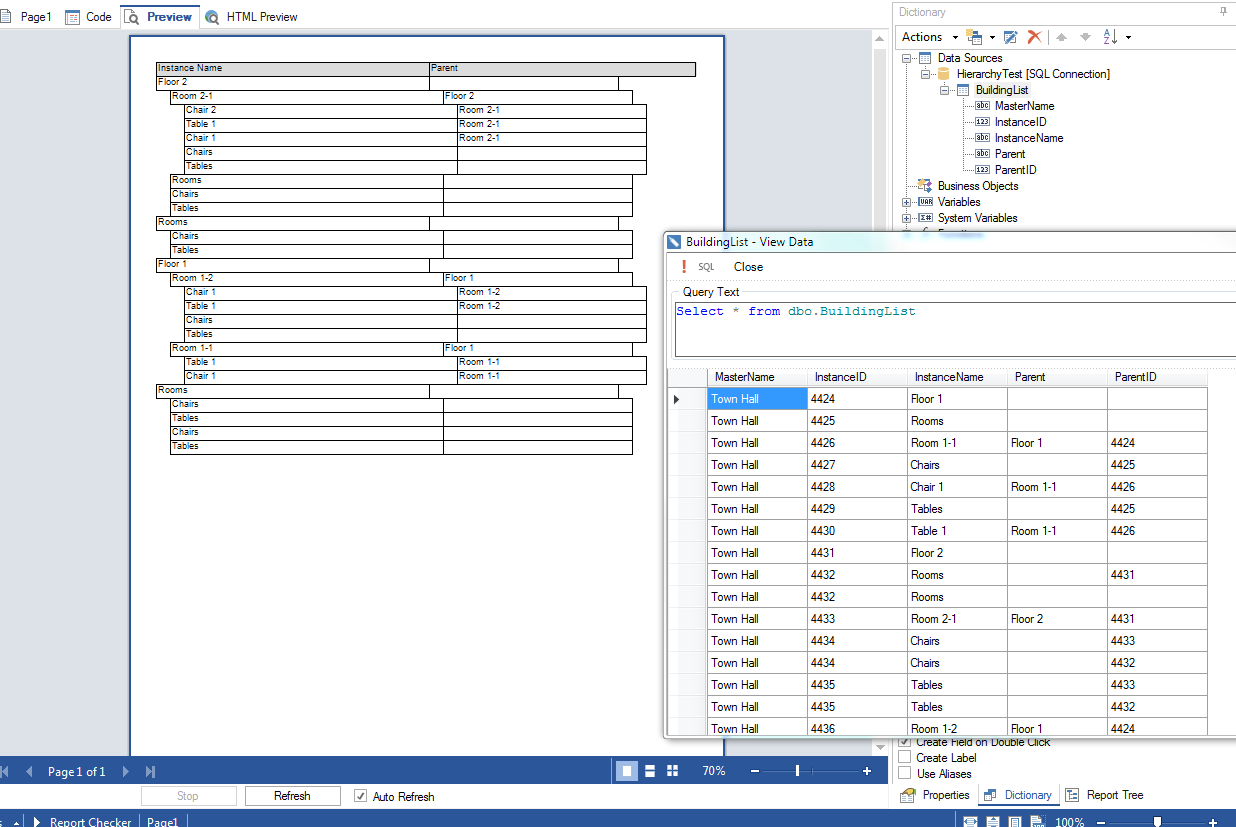Switch to the Page1 tab
Viewport: 1236px width, 827px height.
[27, 17]
